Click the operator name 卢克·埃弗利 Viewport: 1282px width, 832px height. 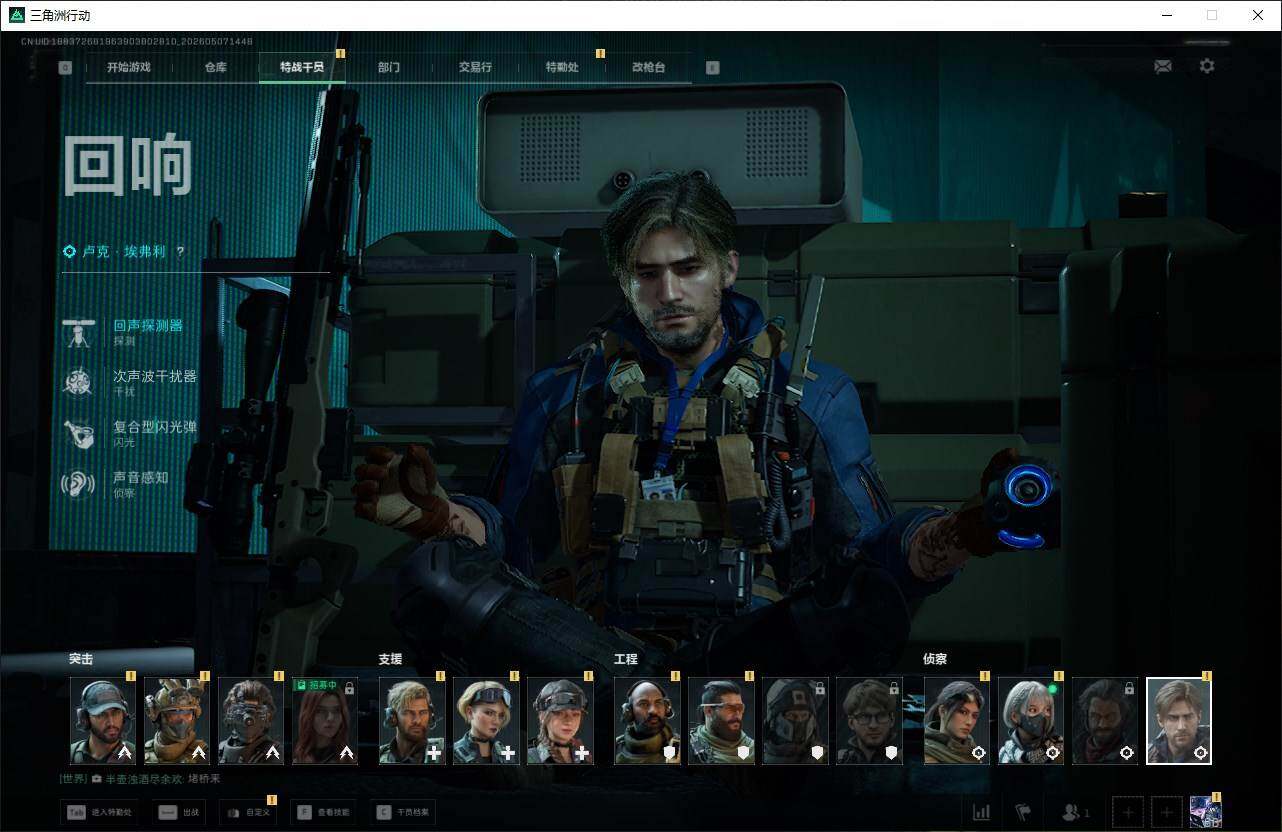[125, 252]
